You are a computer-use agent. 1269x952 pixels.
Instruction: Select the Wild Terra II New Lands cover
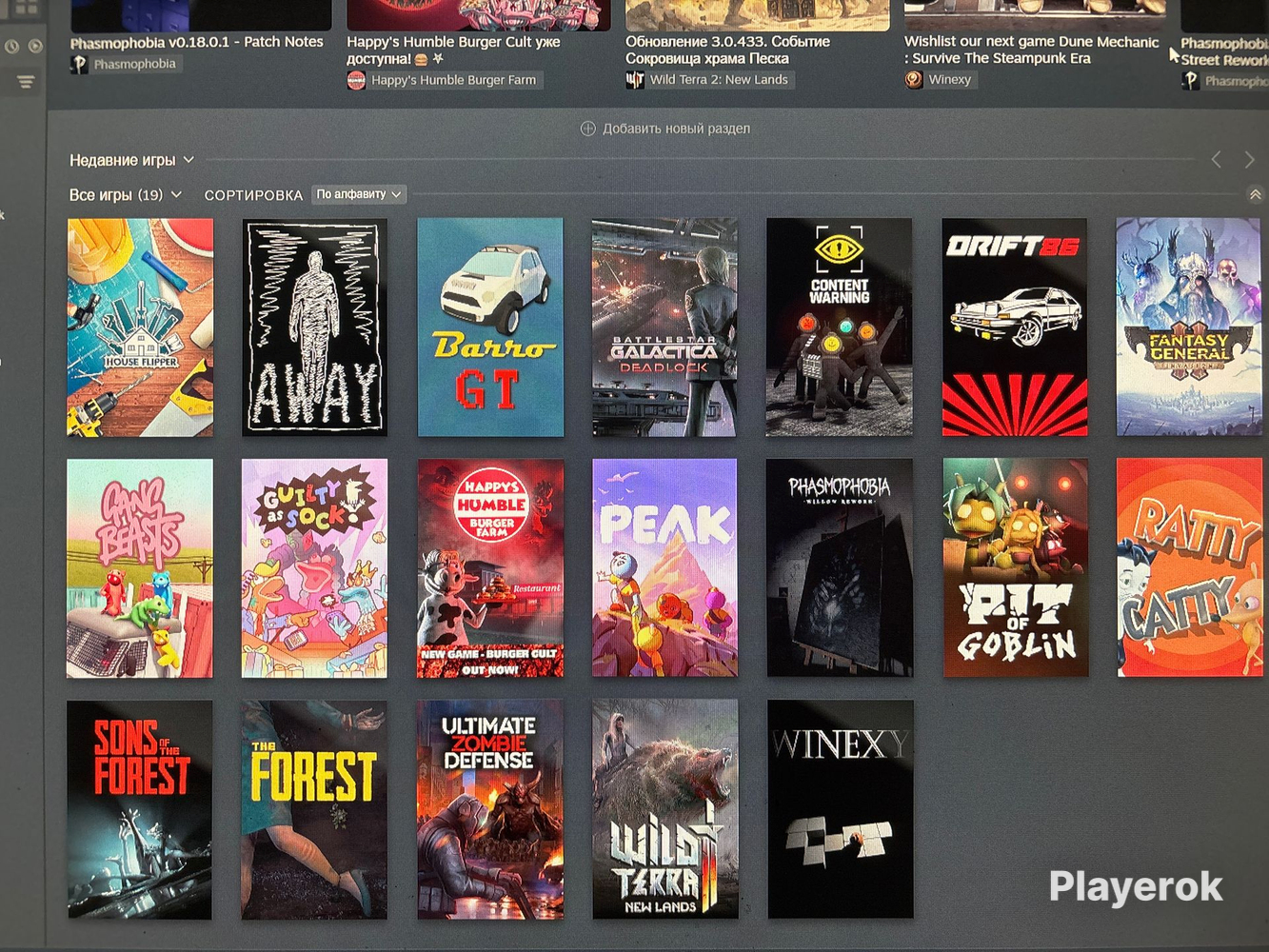[664, 810]
